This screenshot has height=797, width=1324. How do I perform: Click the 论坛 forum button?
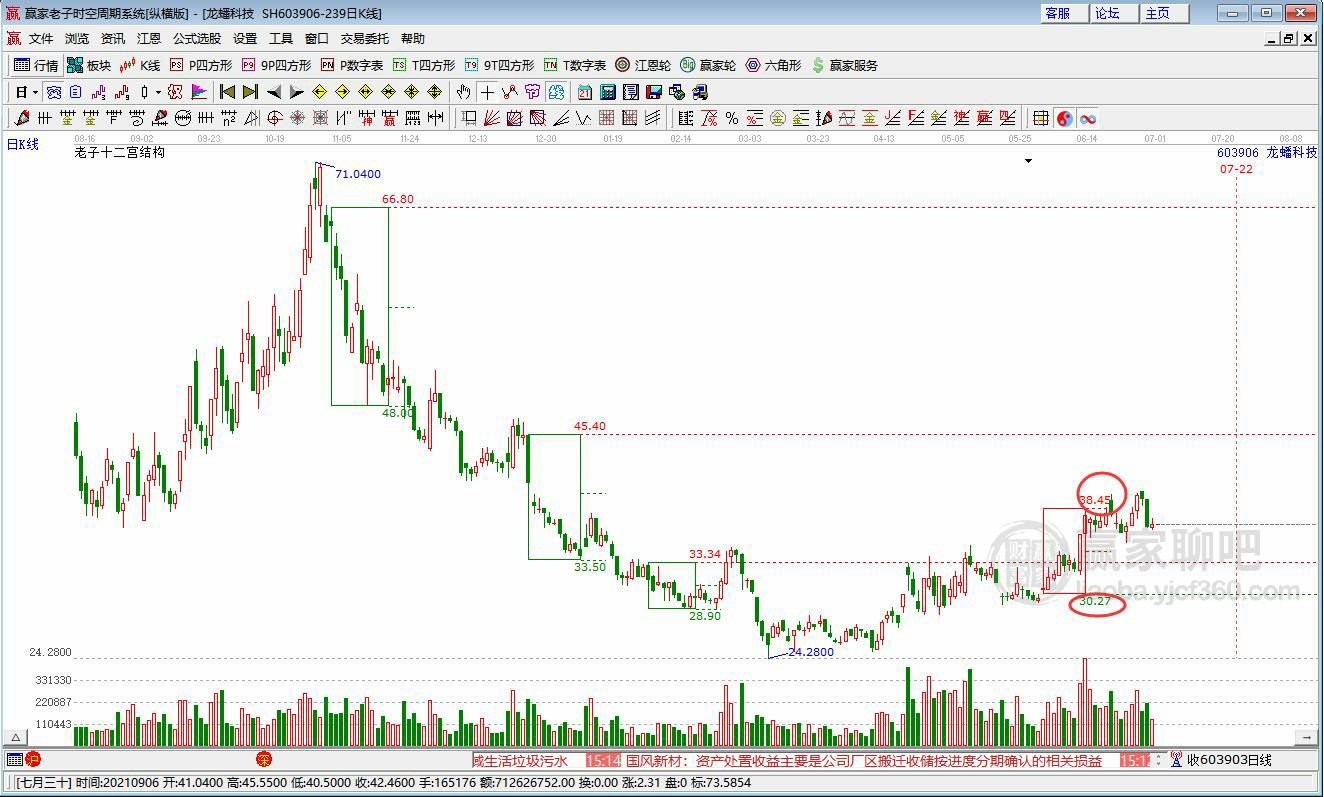pos(1114,13)
